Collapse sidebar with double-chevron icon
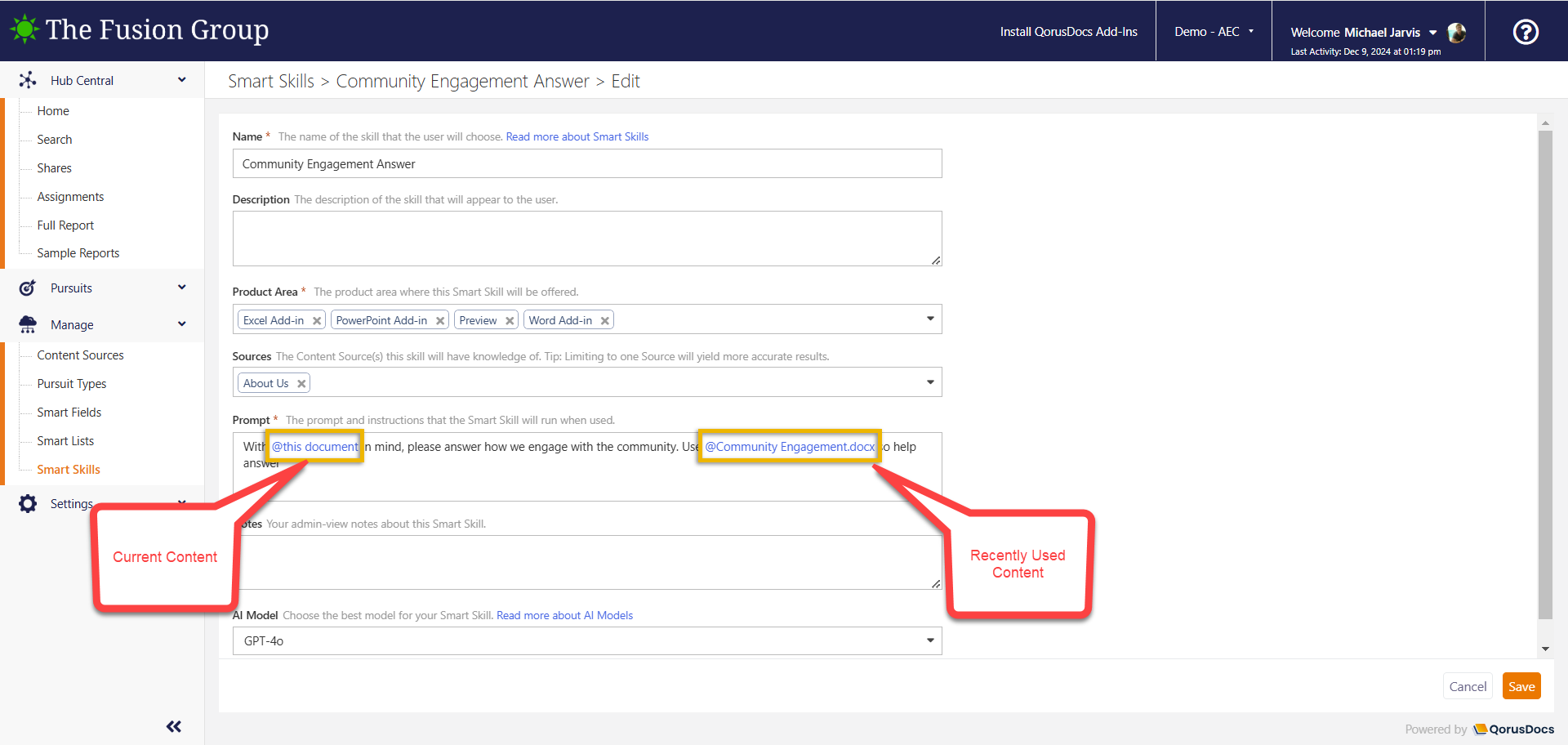The height and width of the screenshot is (745, 1568). tap(174, 726)
